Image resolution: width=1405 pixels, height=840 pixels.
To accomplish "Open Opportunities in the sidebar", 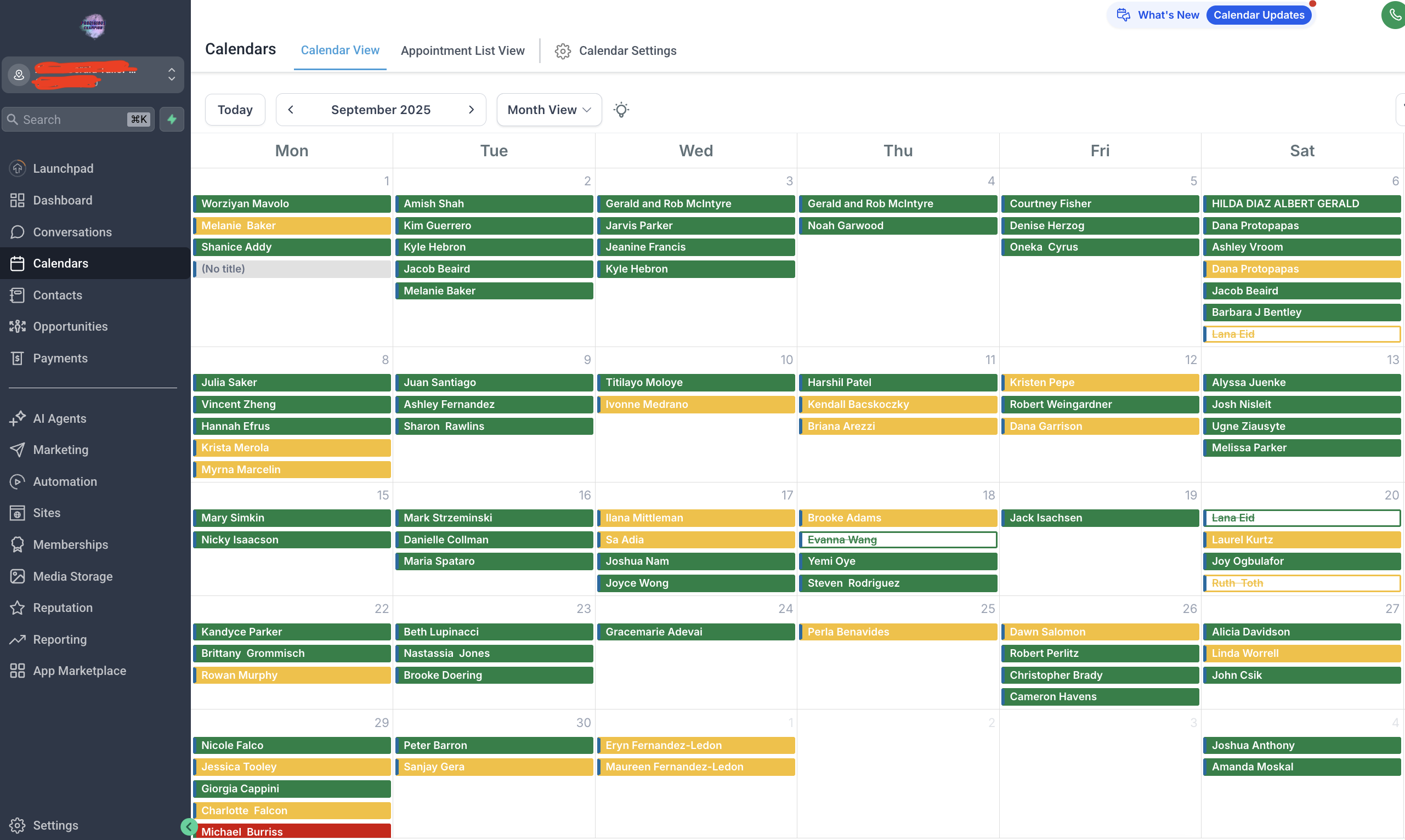I will (70, 327).
